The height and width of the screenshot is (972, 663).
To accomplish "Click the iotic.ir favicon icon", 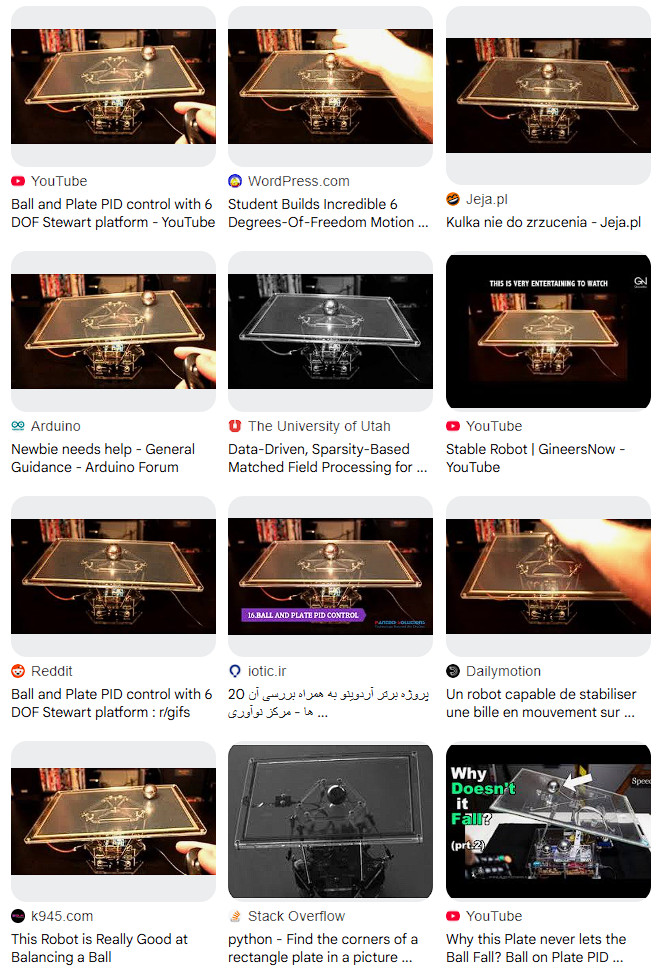I will pyautogui.click(x=235, y=671).
